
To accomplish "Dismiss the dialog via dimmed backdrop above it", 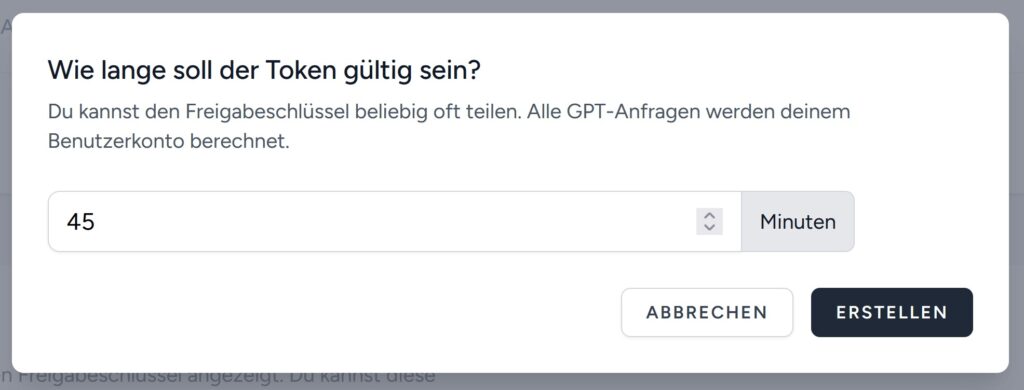I will click(512, 6).
